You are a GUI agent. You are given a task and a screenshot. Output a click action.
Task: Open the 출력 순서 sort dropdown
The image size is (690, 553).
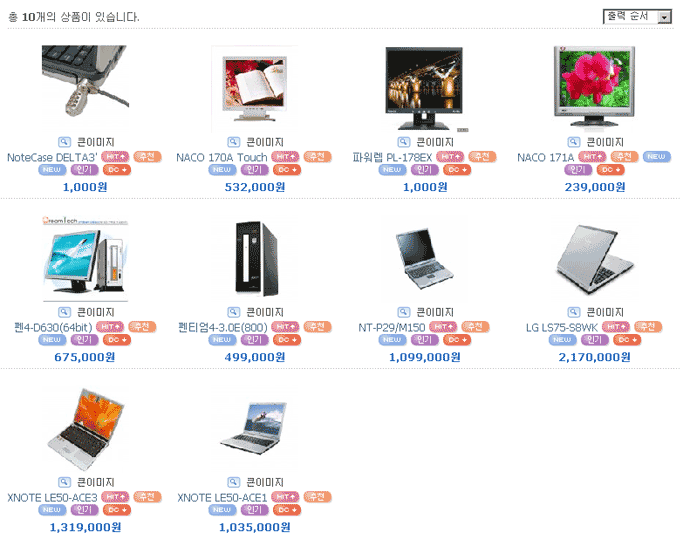click(x=637, y=17)
